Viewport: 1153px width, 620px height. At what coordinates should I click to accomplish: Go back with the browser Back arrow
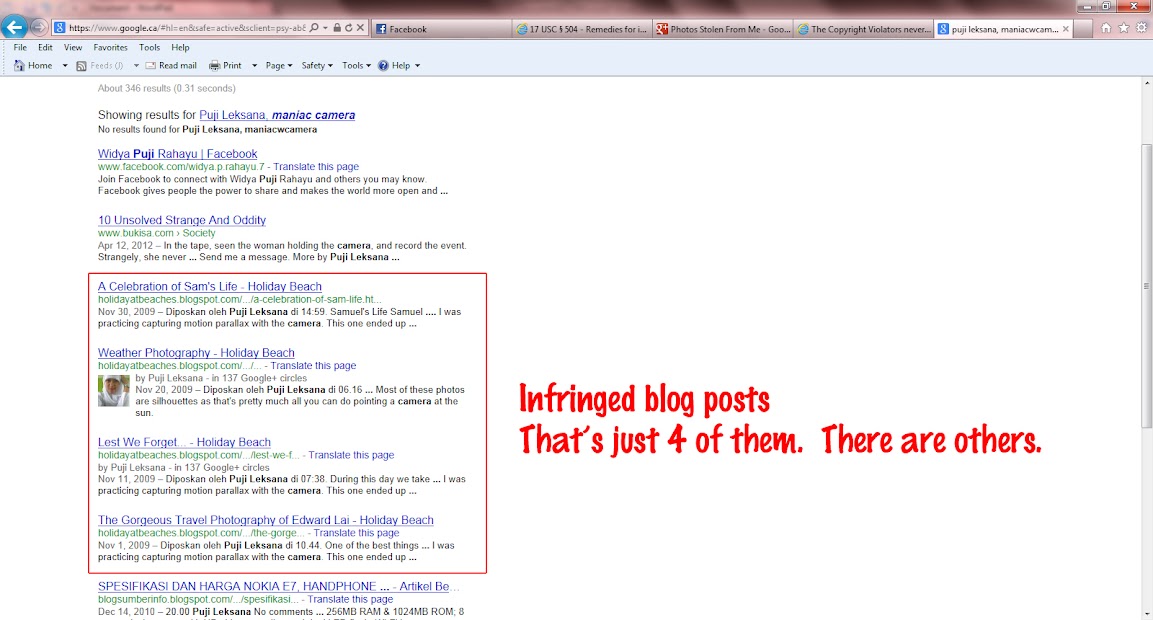coord(14,27)
